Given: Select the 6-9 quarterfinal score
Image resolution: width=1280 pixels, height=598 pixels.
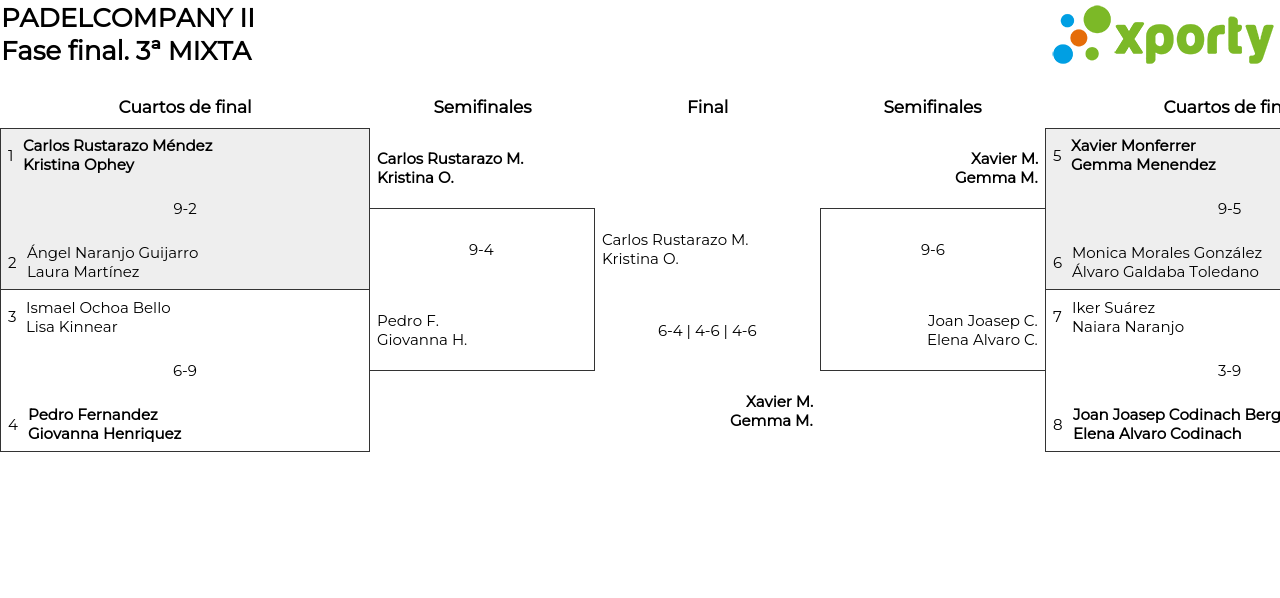Looking at the screenshot, I should point(185,371).
